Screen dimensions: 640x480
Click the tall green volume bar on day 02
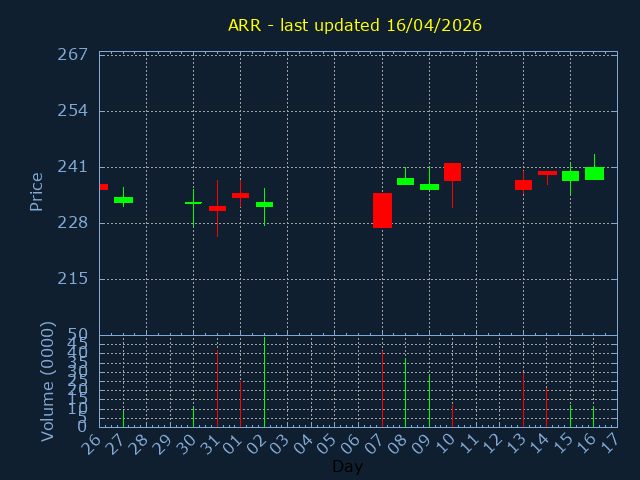point(264,382)
